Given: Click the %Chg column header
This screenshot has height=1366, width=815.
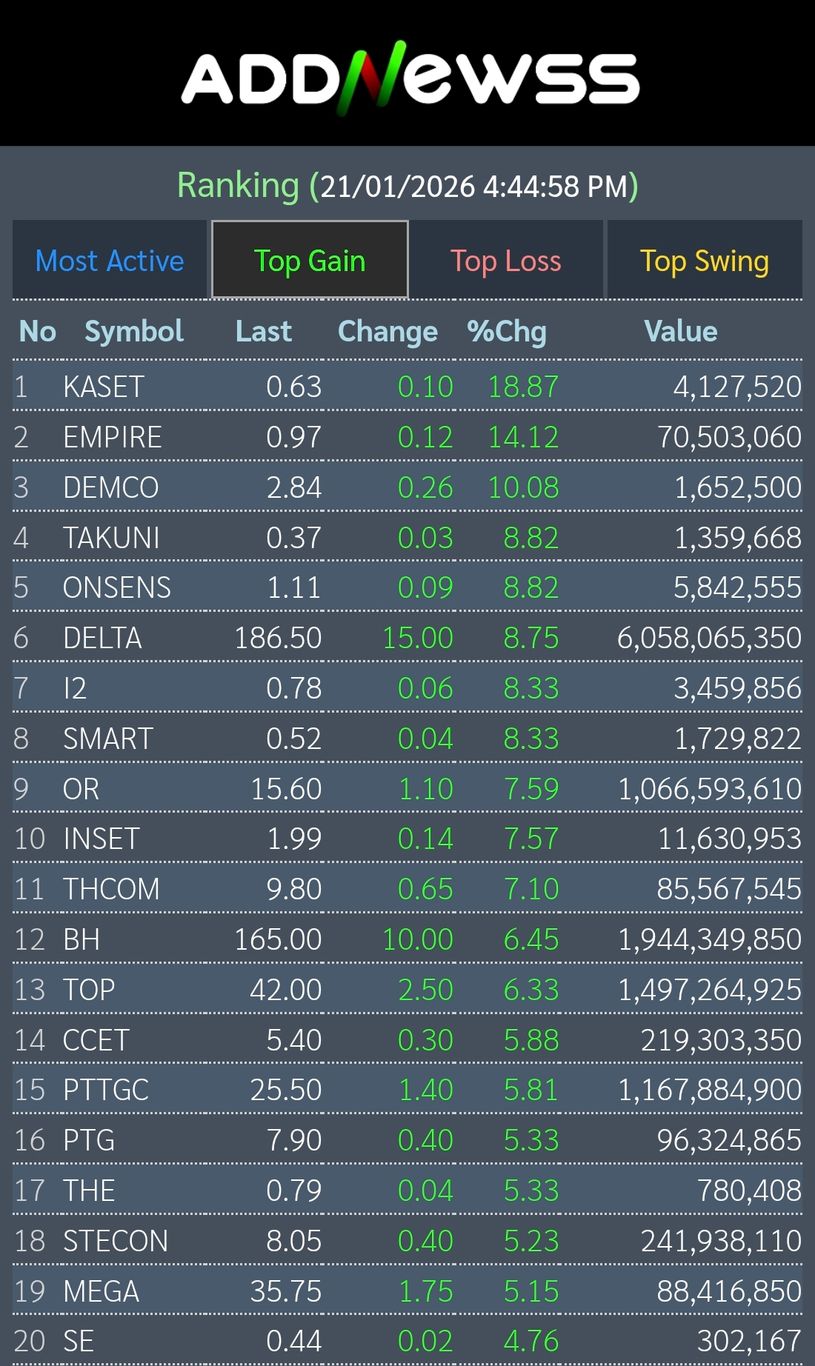Looking at the screenshot, I should point(507,331).
